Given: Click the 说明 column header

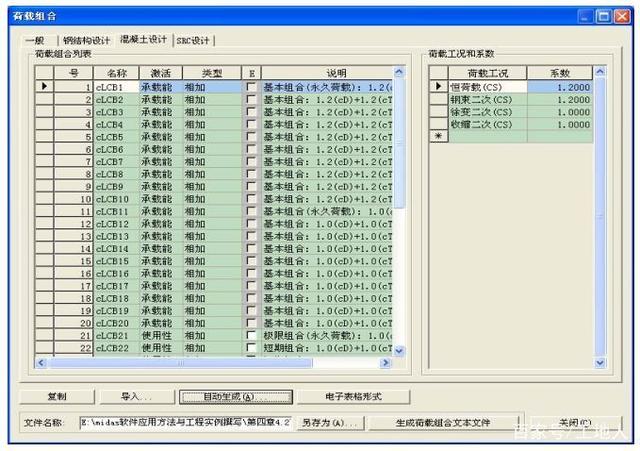Looking at the screenshot, I should 327,73.
